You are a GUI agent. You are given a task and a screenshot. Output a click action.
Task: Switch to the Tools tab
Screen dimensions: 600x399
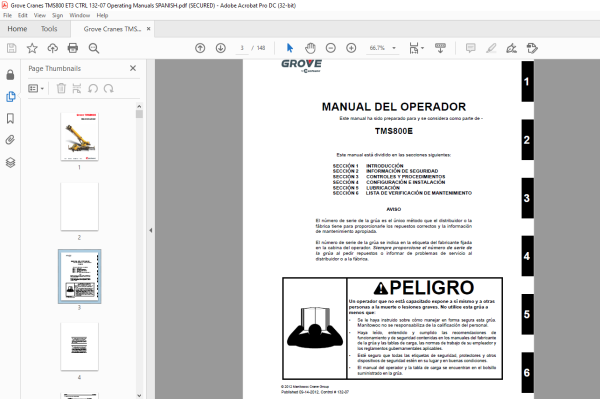[49, 29]
